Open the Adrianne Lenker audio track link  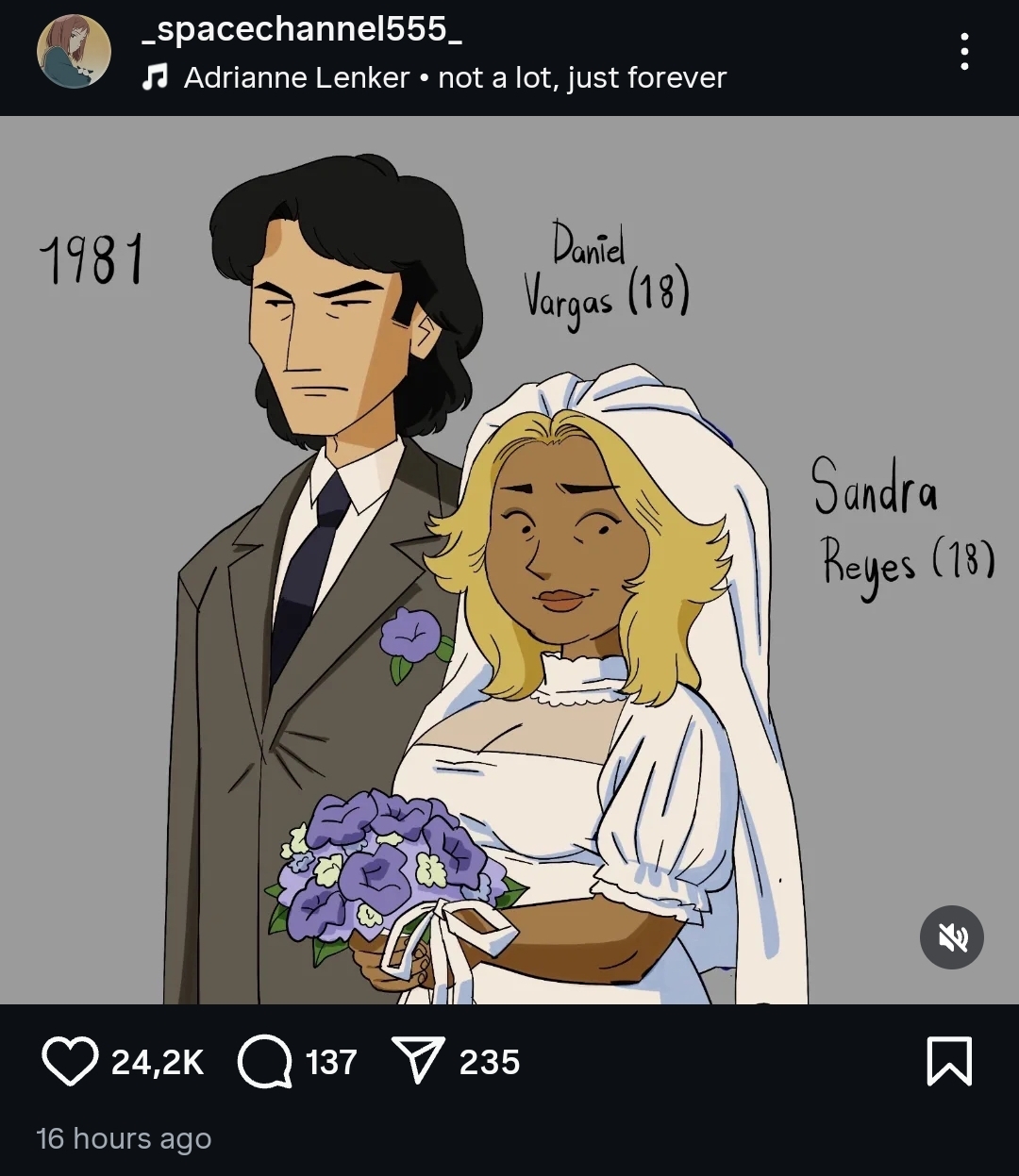[x=455, y=77]
